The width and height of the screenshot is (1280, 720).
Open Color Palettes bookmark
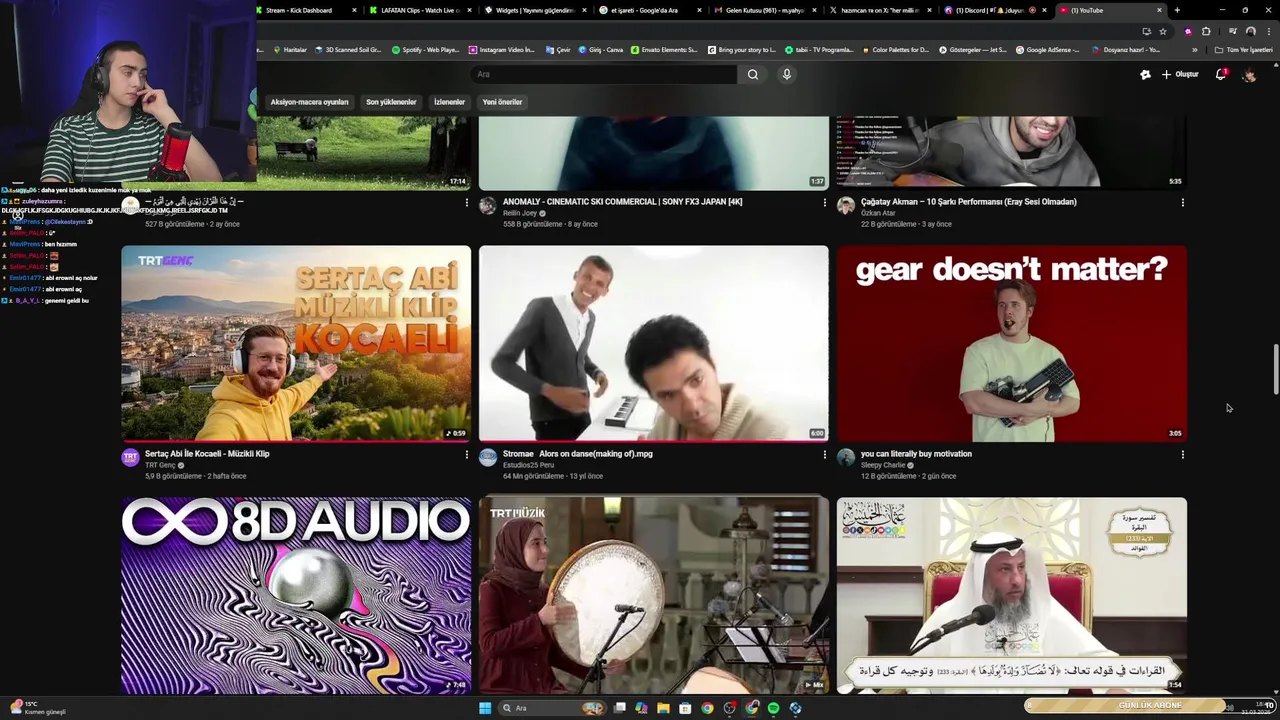(x=895, y=49)
